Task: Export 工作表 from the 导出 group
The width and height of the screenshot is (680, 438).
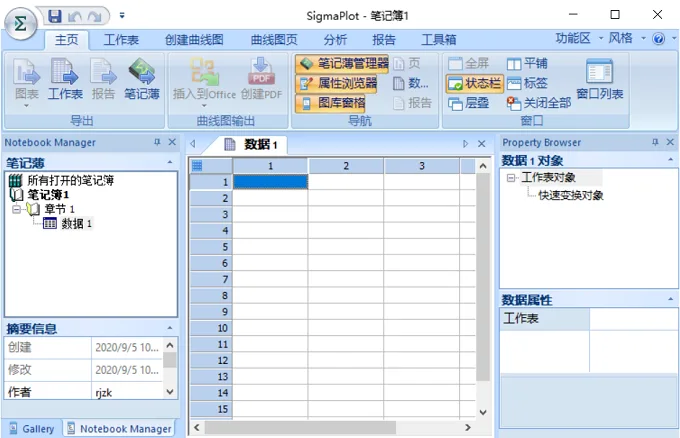Action: click(x=65, y=79)
